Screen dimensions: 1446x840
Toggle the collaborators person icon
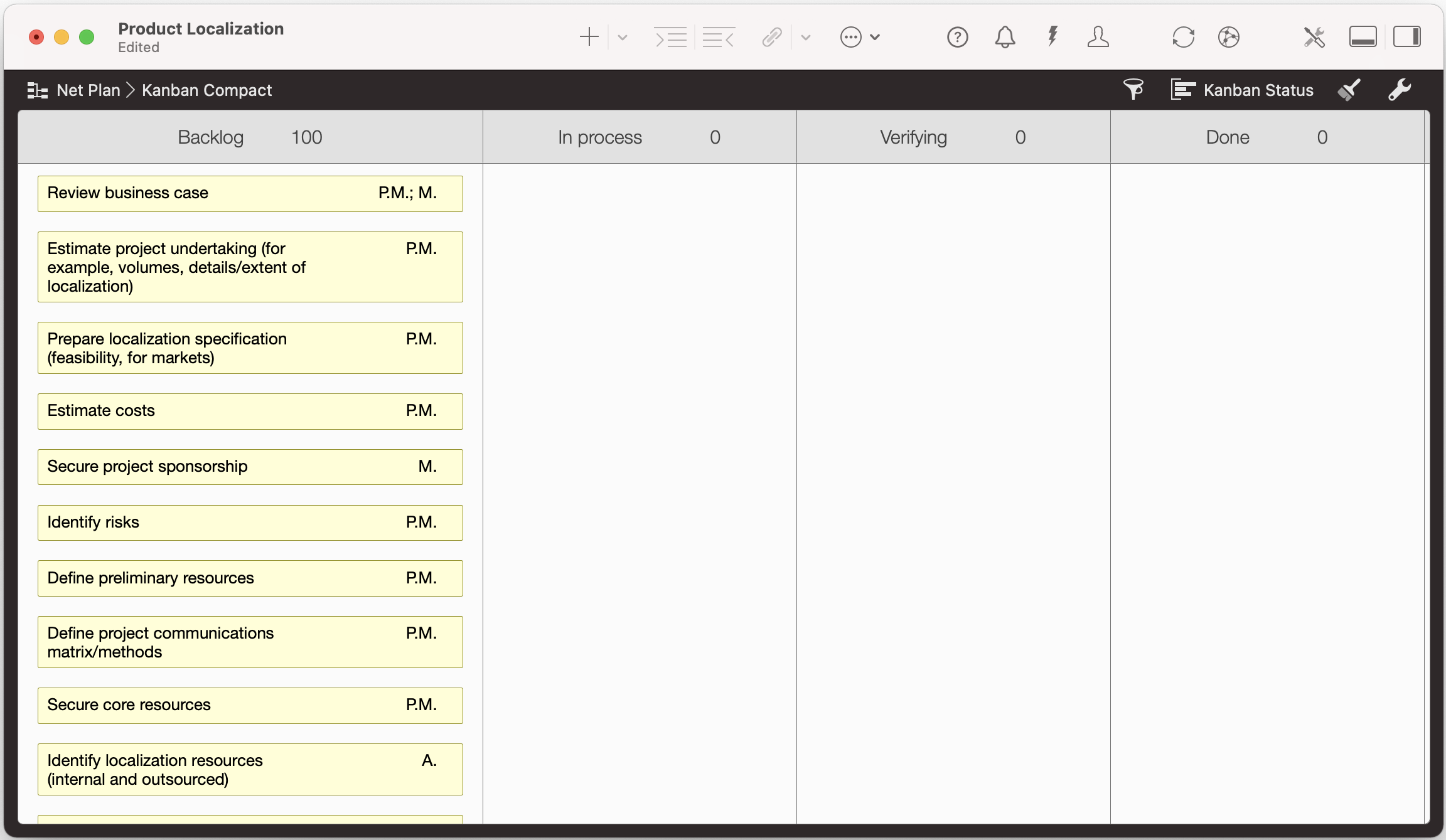1098,37
